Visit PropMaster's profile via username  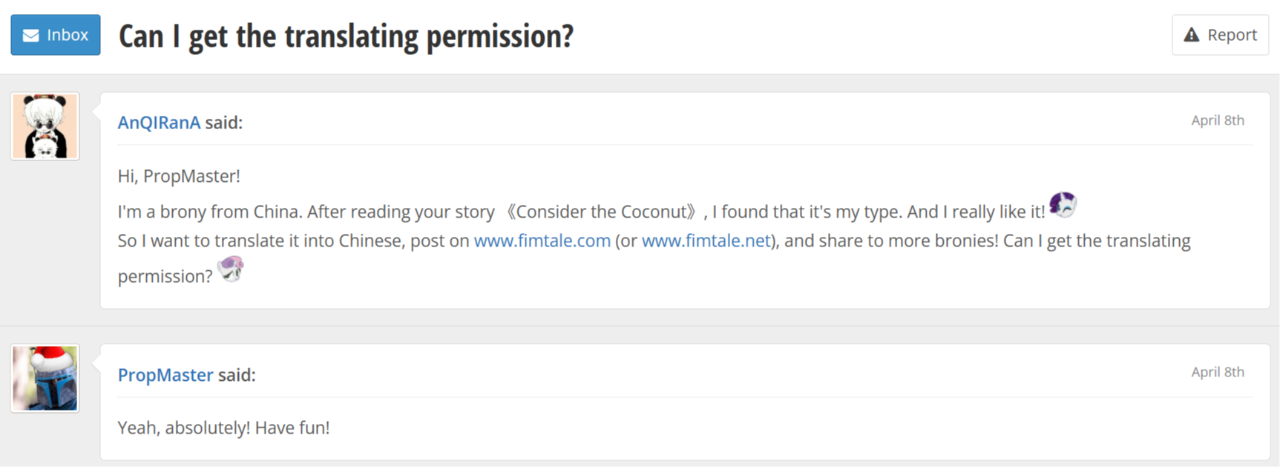[x=165, y=375]
